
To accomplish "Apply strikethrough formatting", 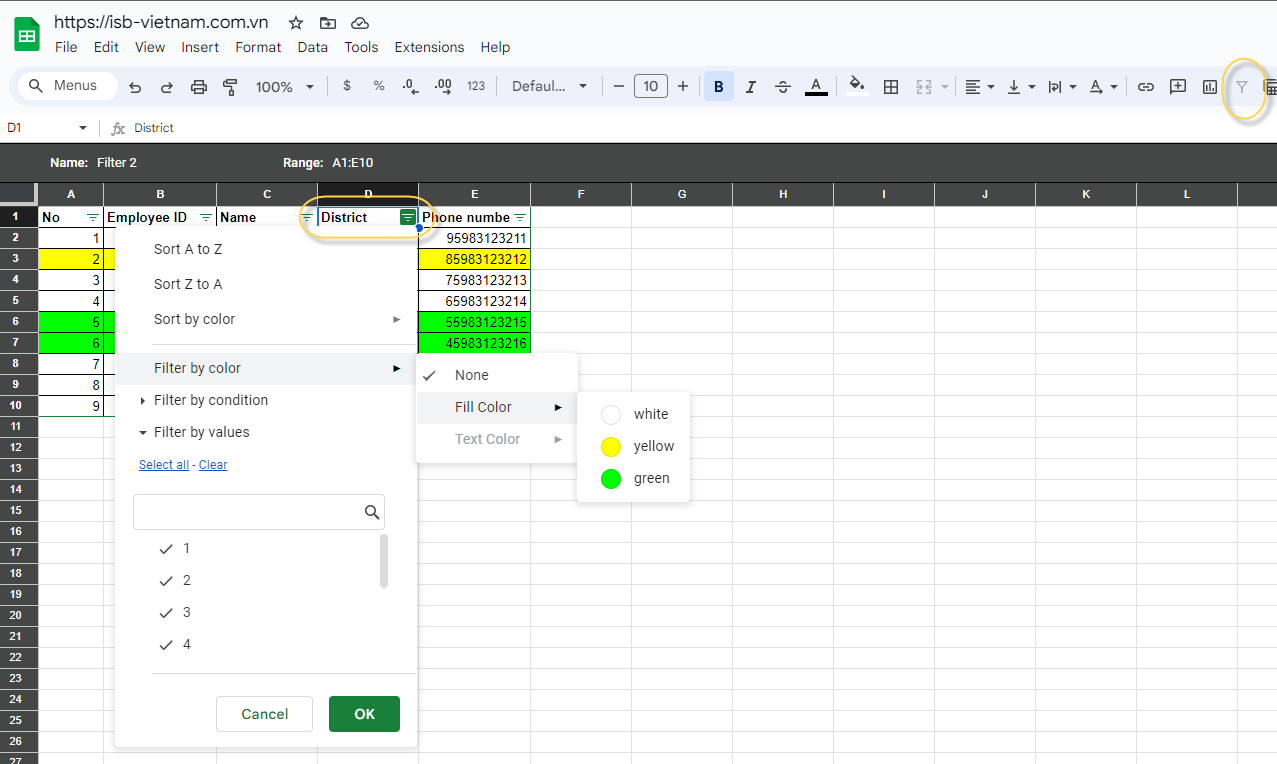I will [x=783, y=87].
